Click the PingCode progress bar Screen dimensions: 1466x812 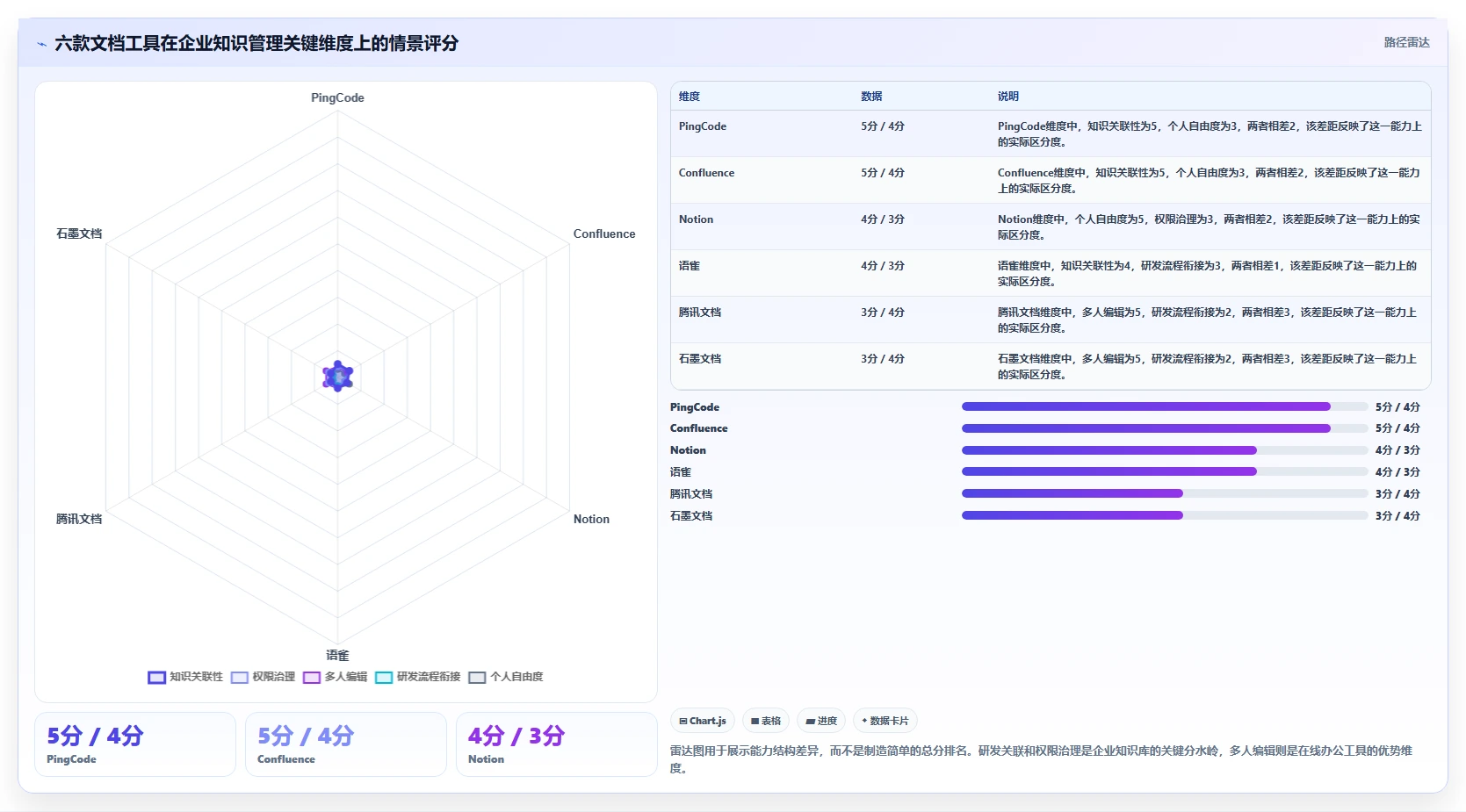(1165, 406)
